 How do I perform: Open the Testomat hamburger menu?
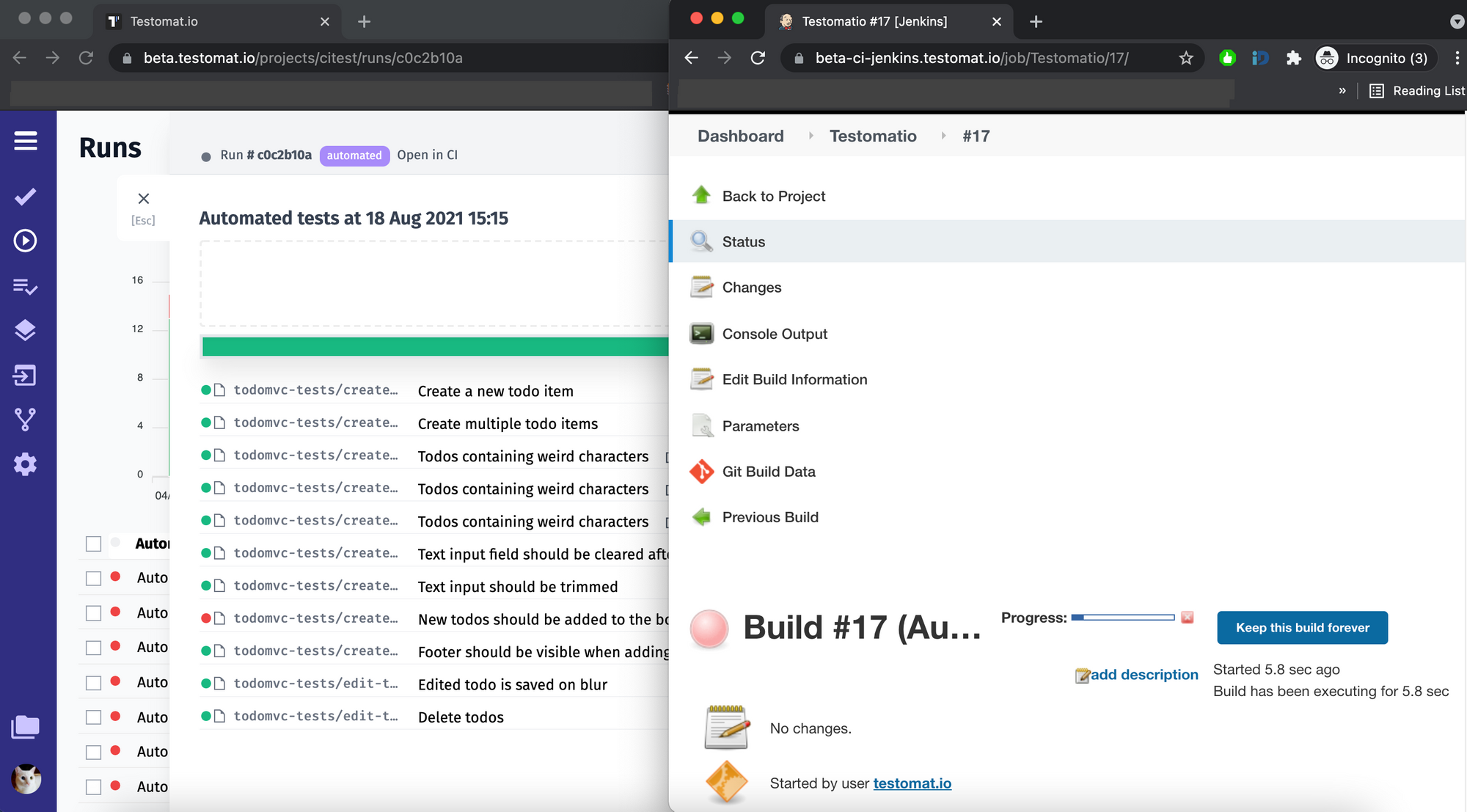(26, 141)
